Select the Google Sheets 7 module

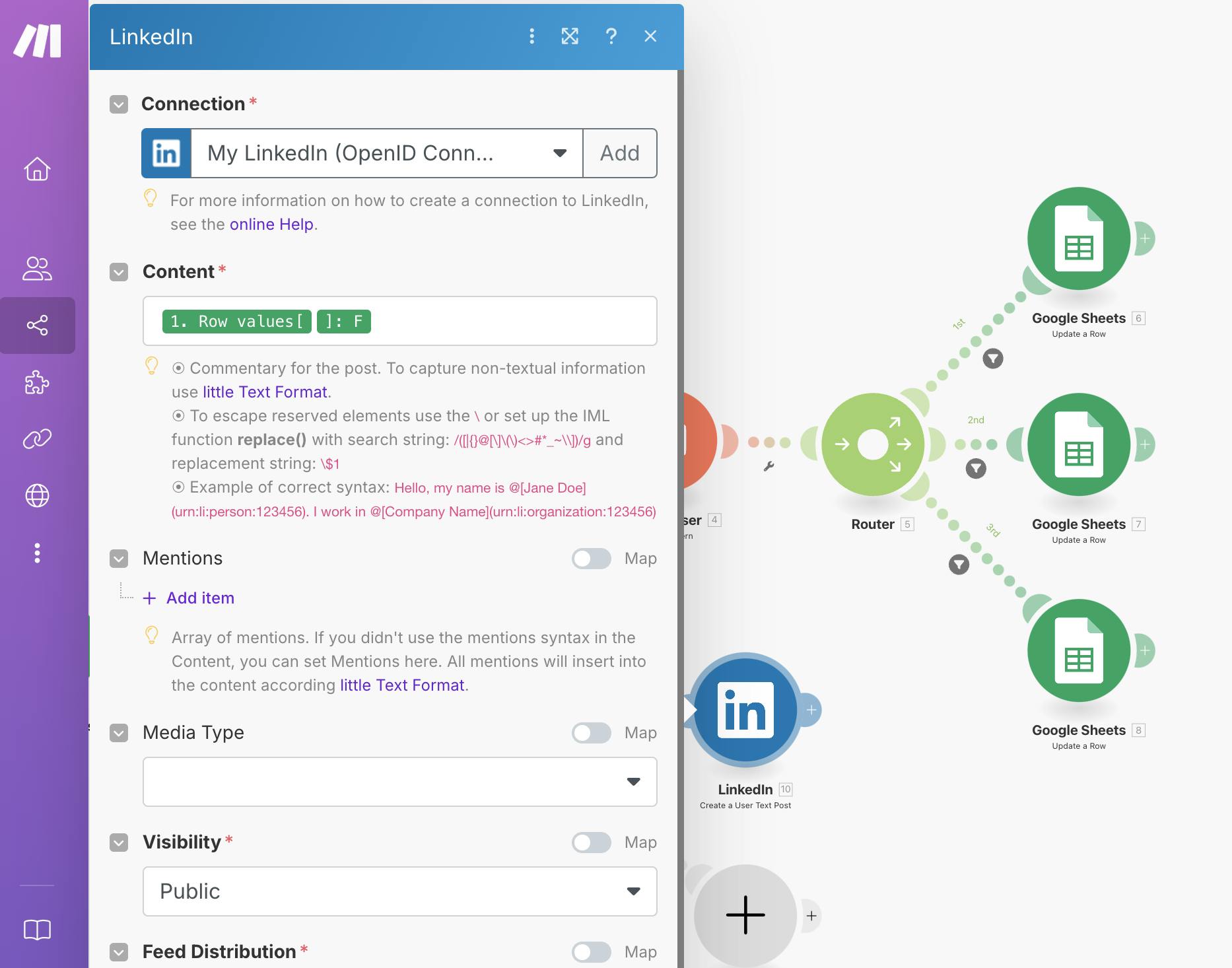(x=1079, y=444)
